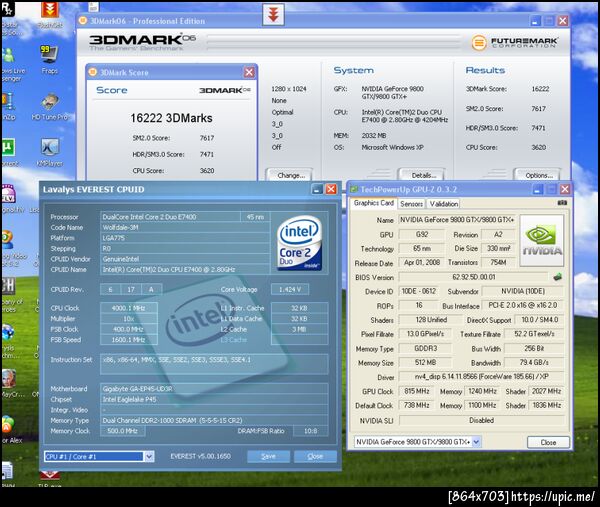Open the FlashGet desktop shortcut

(x=50, y=15)
